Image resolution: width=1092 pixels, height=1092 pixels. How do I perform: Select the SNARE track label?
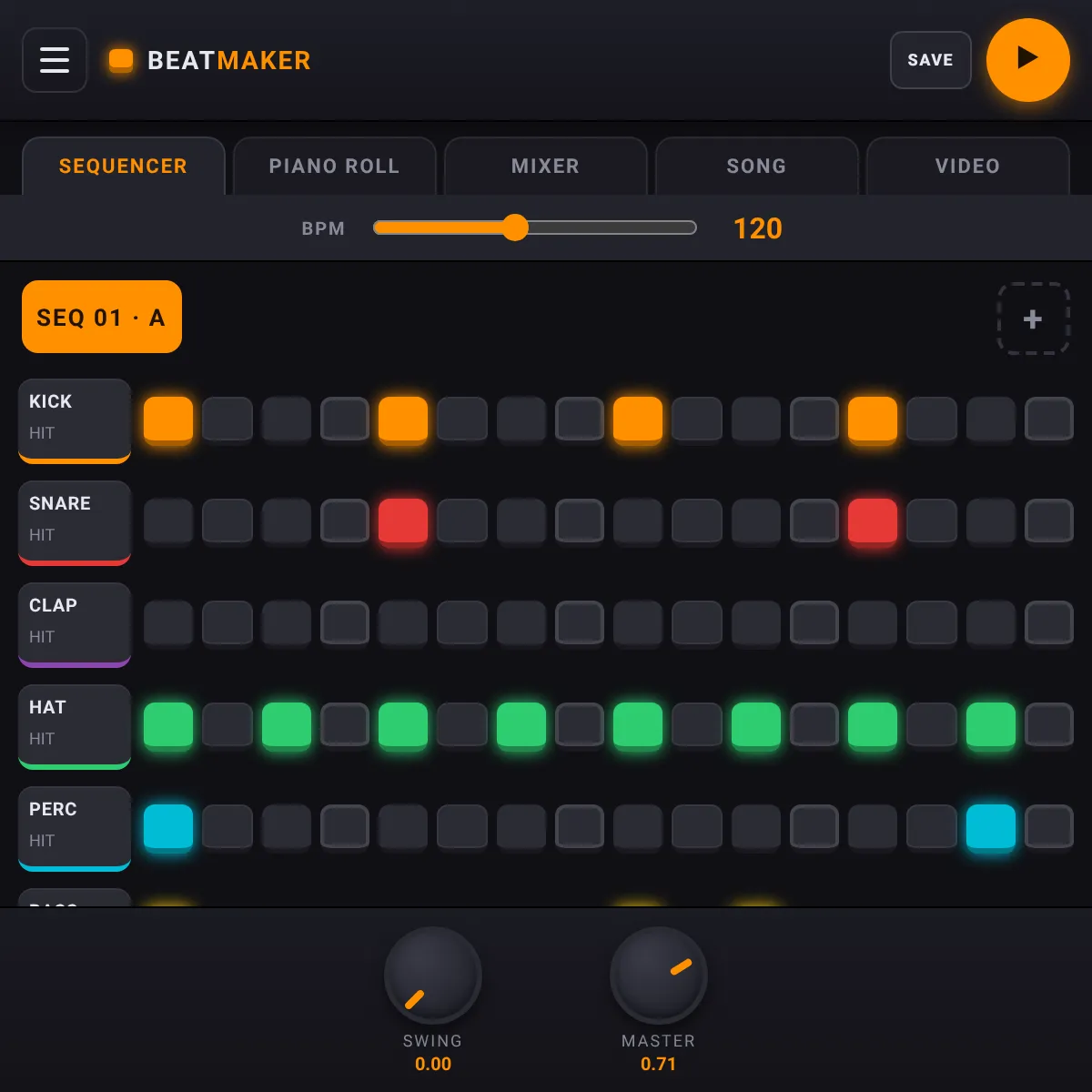coord(75,522)
